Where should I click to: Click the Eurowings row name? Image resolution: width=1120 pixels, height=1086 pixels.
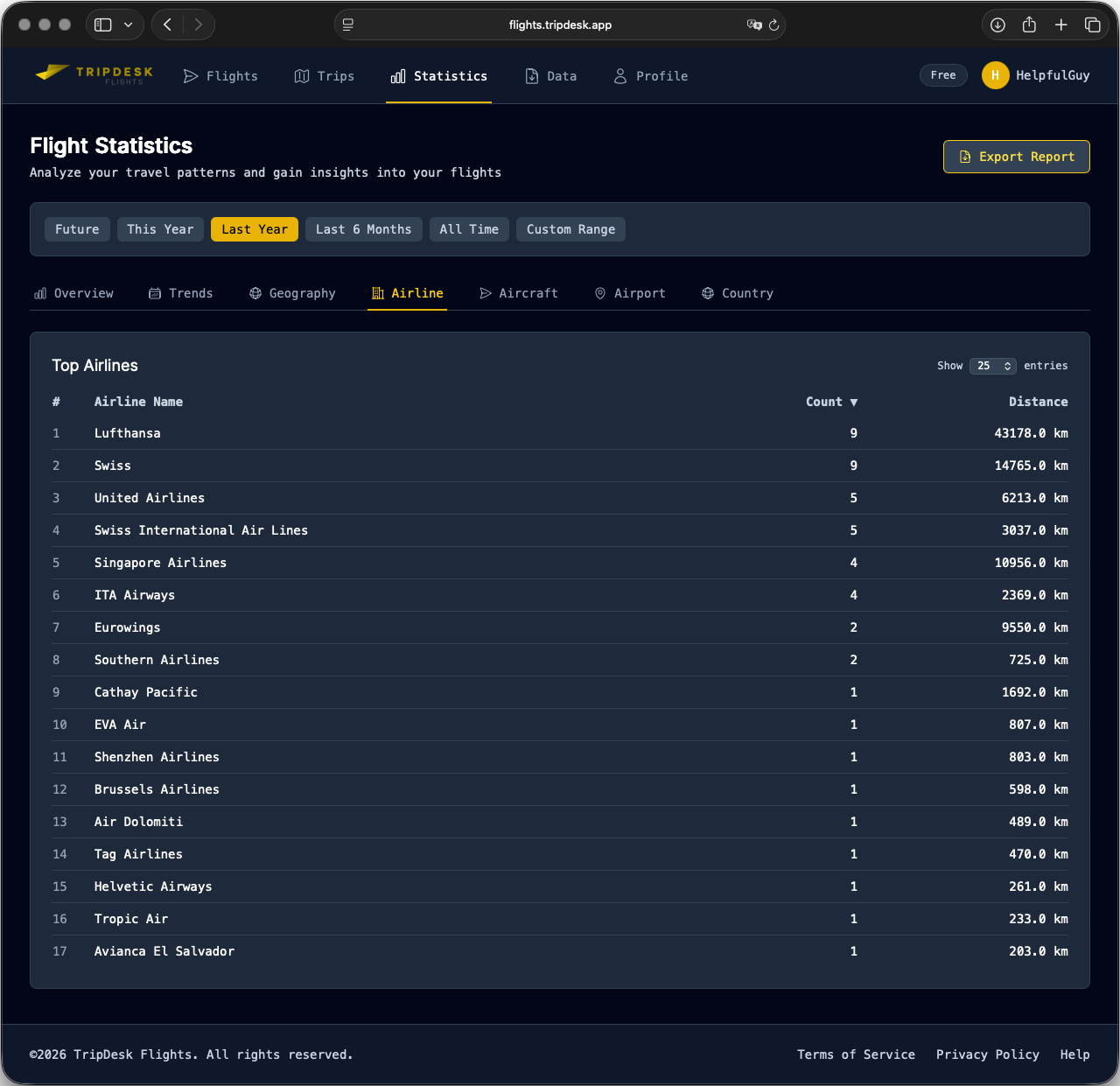click(128, 627)
